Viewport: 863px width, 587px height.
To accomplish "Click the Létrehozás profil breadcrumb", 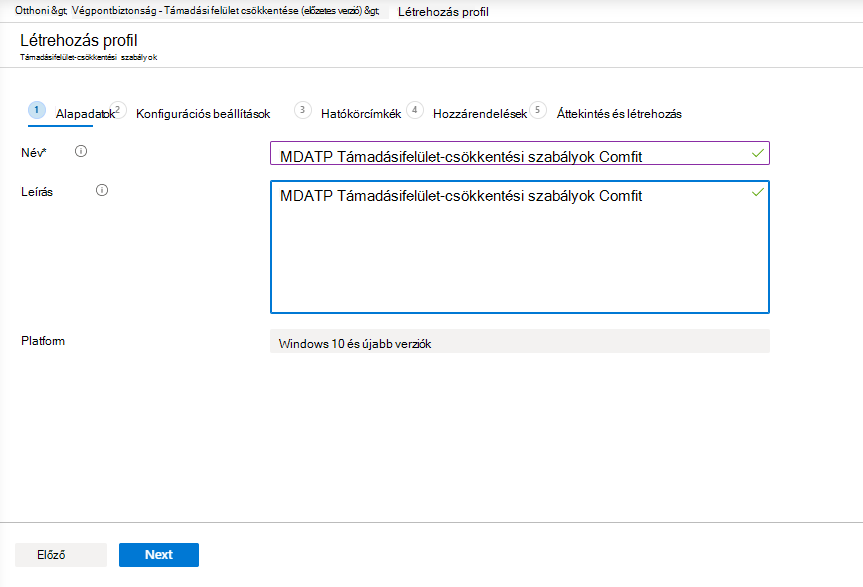I will [x=443, y=12].
